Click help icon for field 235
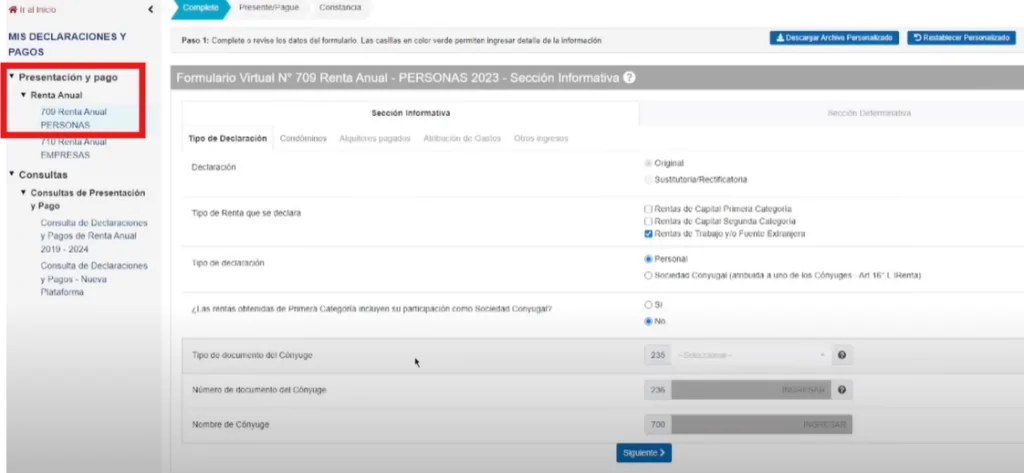 click(843, 355)
